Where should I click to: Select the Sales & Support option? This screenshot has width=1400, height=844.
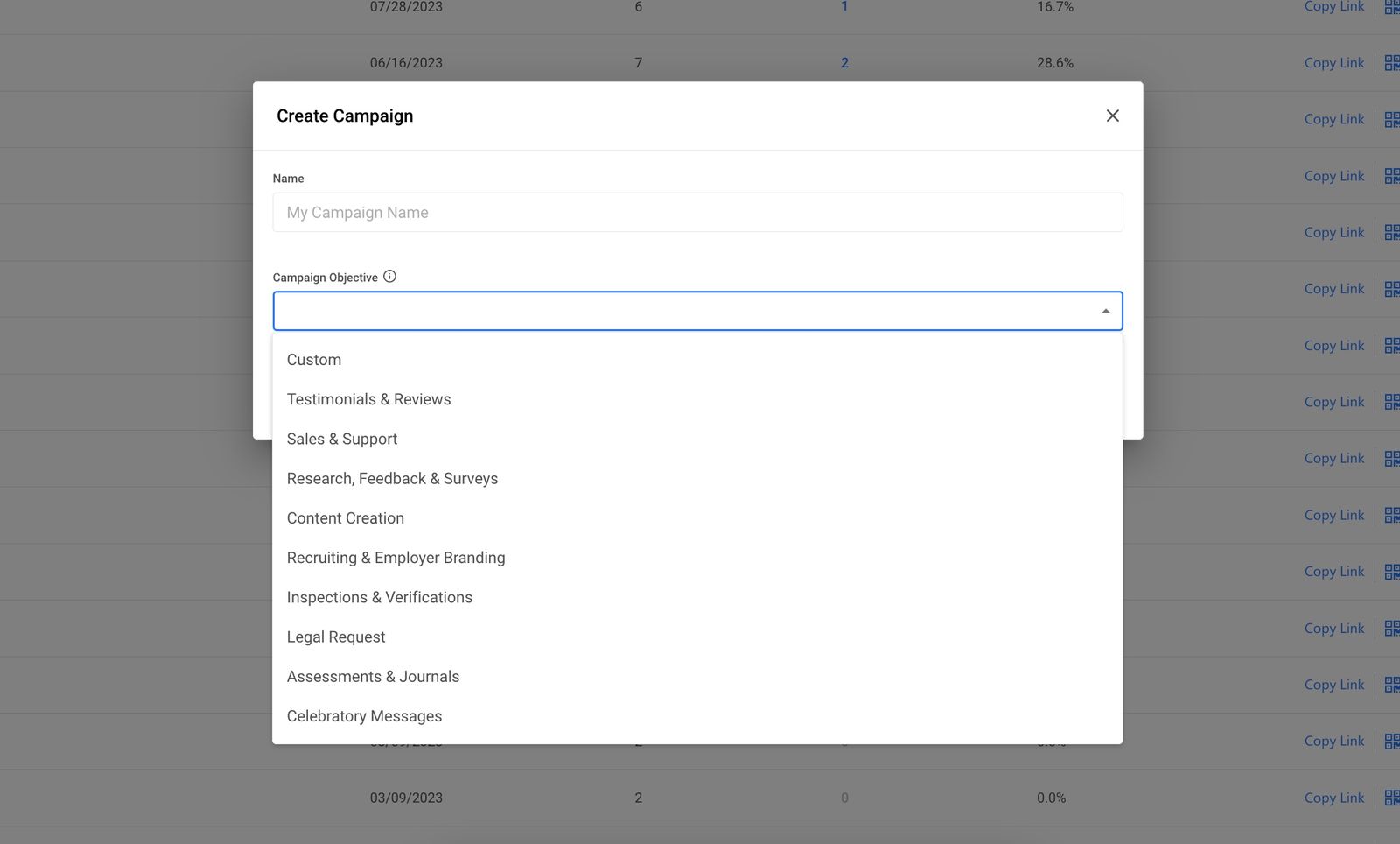pos(342,438)
